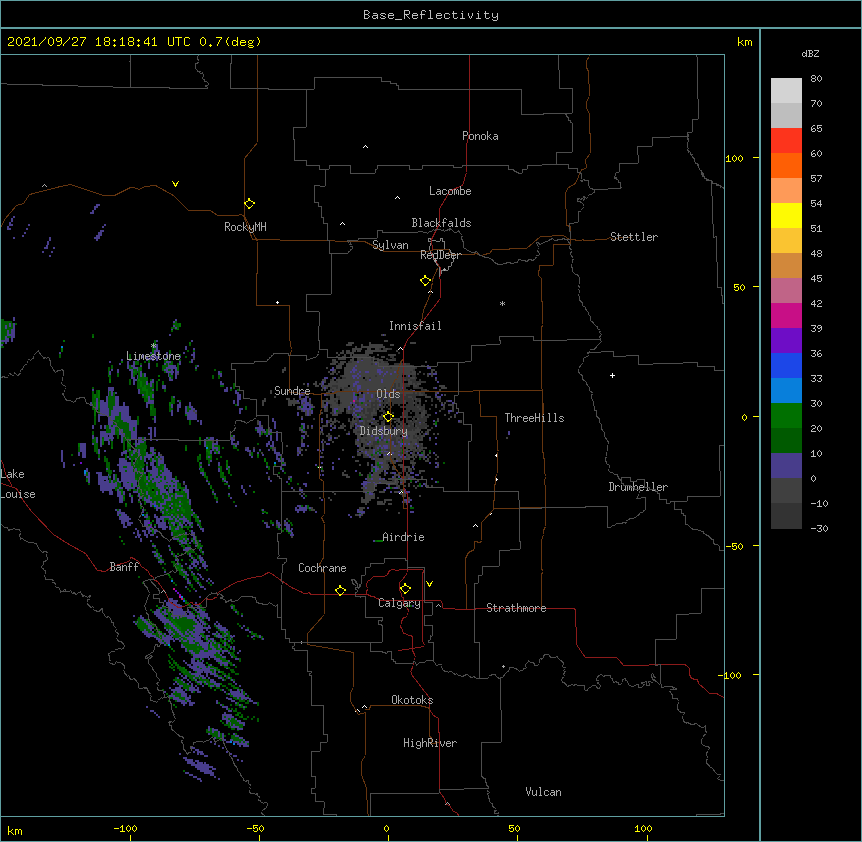Click the 100 km mark on right axis
Screen dimensions: 862x842
734,158
